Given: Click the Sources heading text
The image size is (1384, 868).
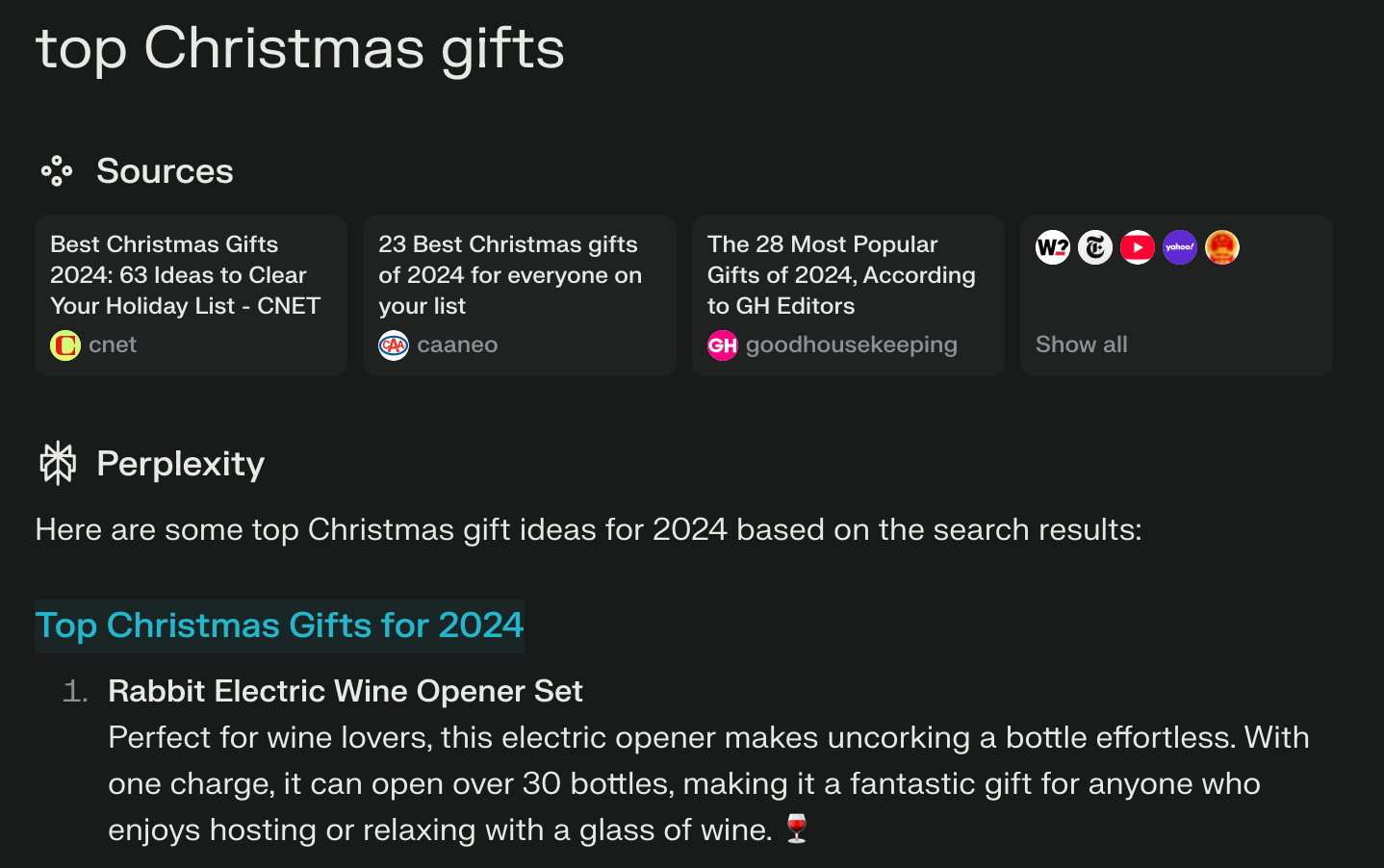Looking at the screenshot, I should coord(165,171).
